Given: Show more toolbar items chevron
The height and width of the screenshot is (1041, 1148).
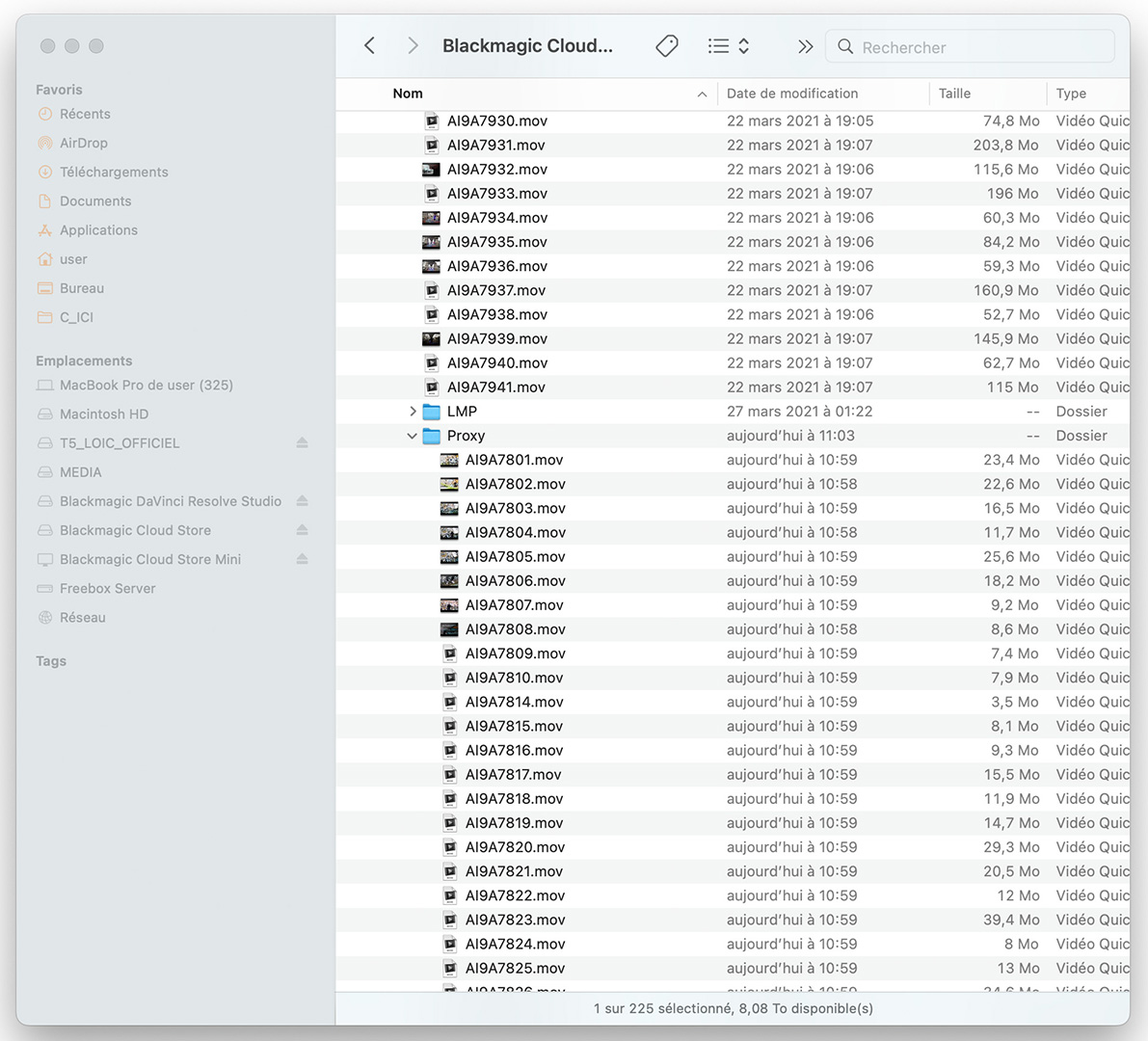Looking at the screenshot, I should 805,46.
